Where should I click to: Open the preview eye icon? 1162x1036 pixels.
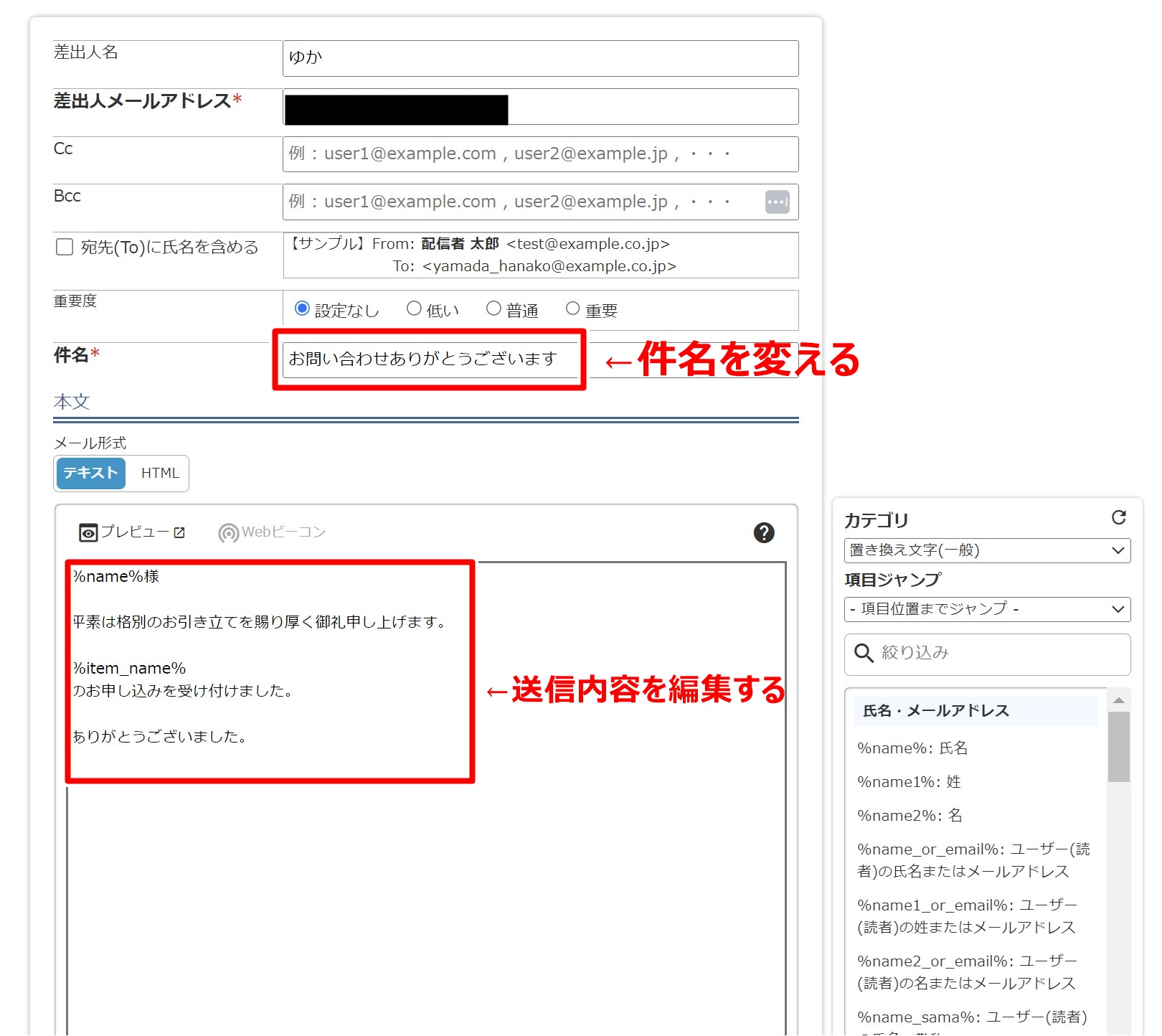point(88,532)
